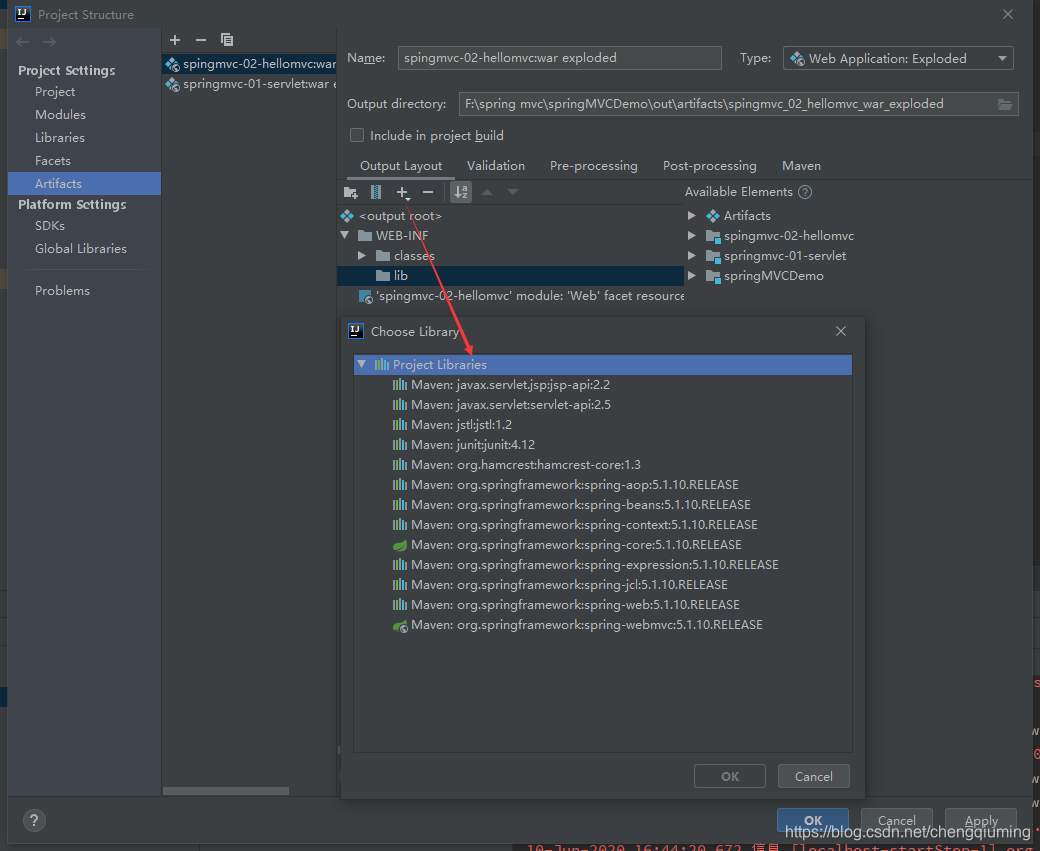Select Maven: hamcrest-core:1.3 library
Viewport: 1040px width, 851px height.
602,465
